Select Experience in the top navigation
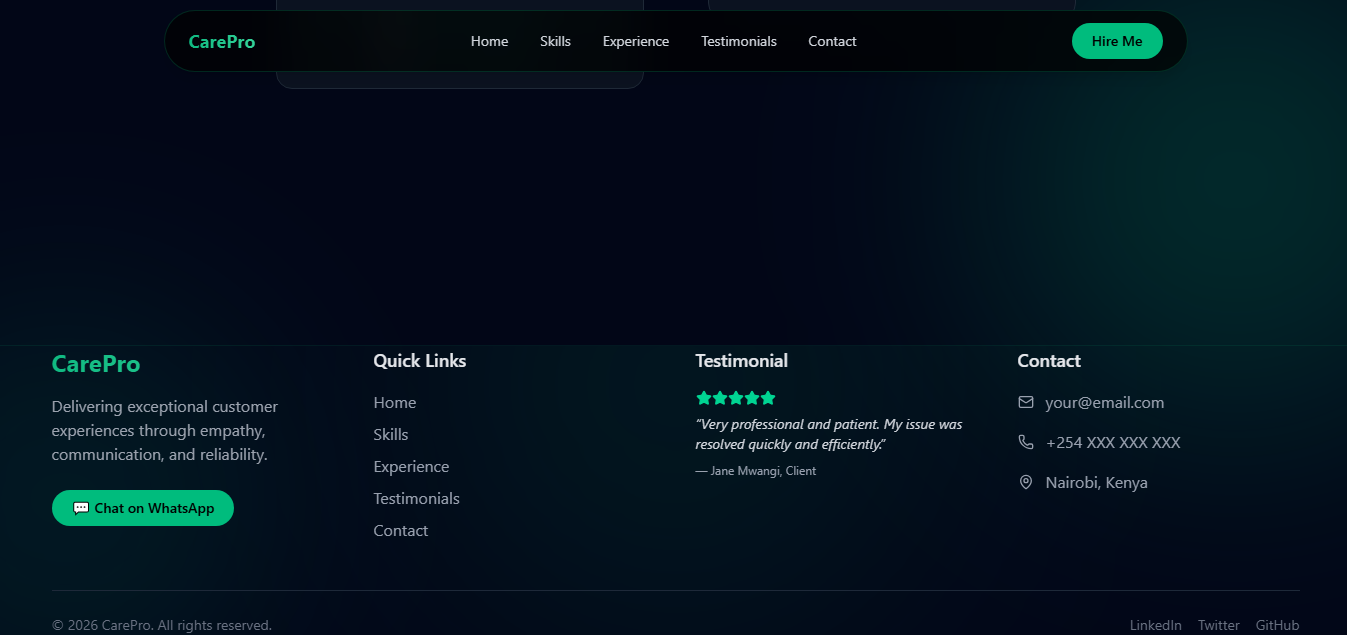 pos(636,41)
